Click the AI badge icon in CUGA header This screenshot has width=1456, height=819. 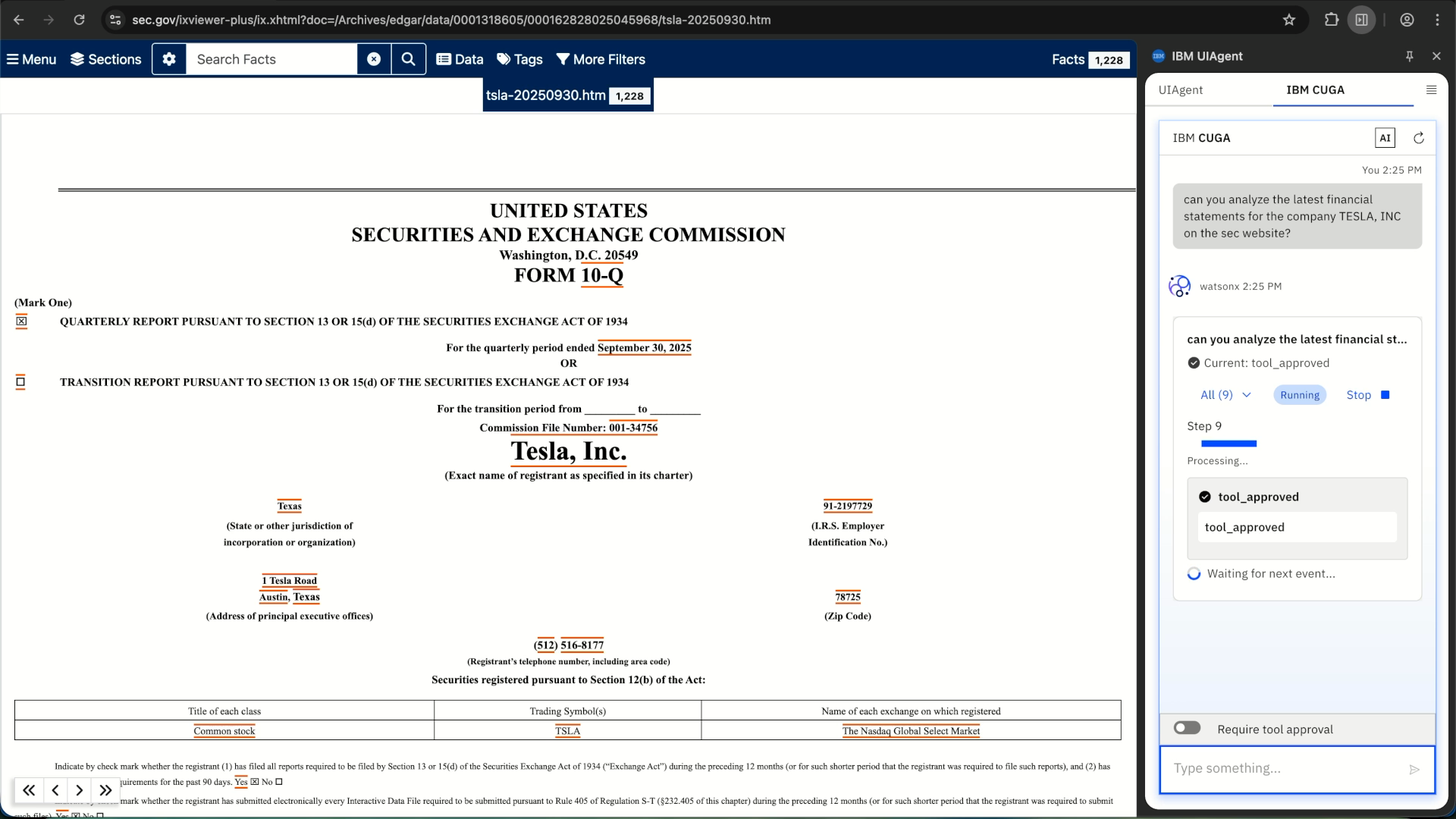point(1385,138)
